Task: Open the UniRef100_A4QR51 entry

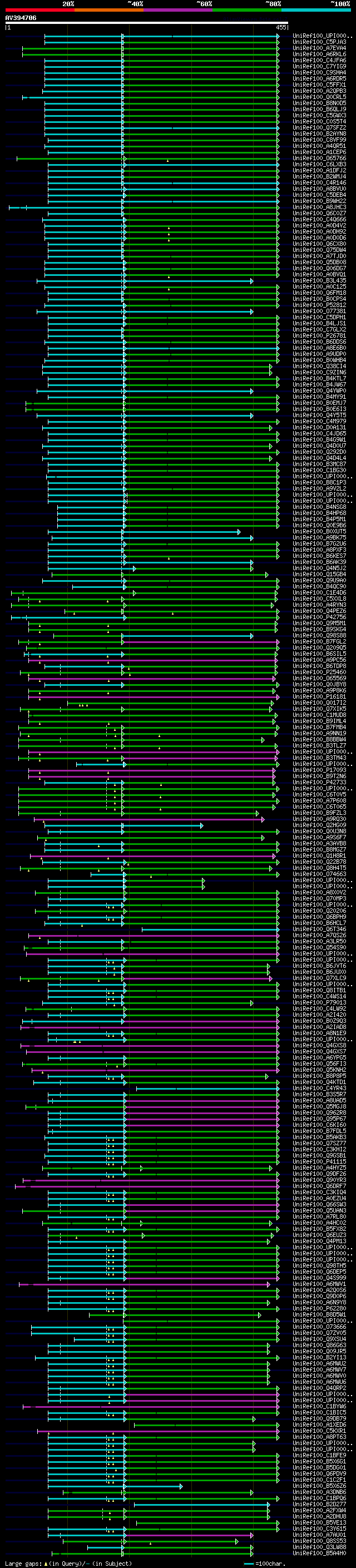Action: point(319,146)
